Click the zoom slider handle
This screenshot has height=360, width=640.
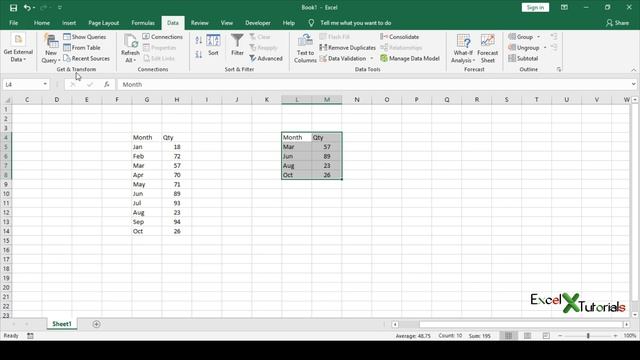point(588,336)
